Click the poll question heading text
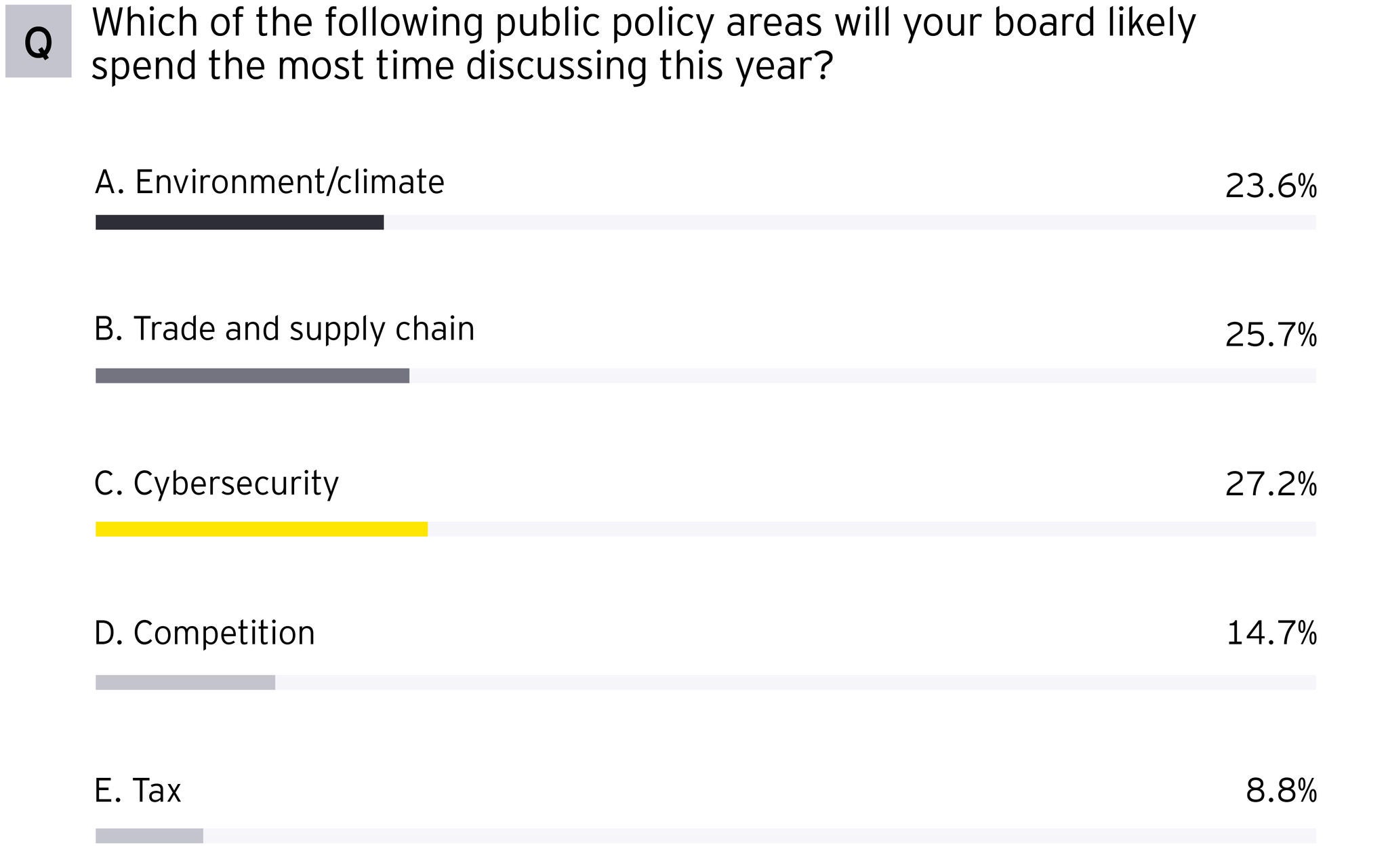Viewport: 1388px width, 868px height. point(644,43)
